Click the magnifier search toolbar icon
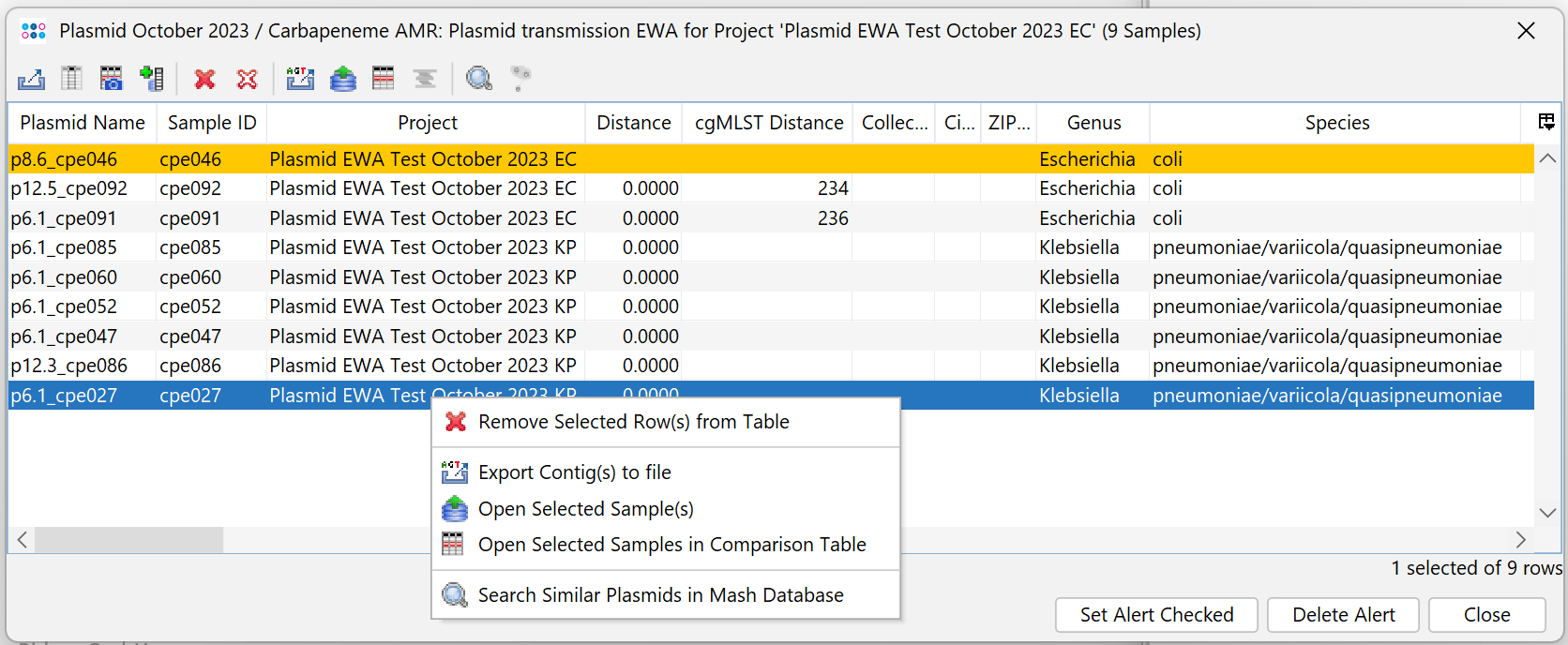 pyautogui.click(x=479, y=79)
